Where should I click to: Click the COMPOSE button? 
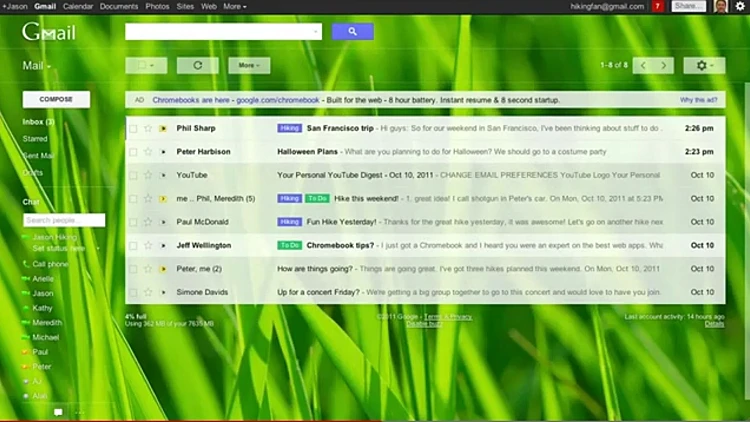[x=56, y=100]
